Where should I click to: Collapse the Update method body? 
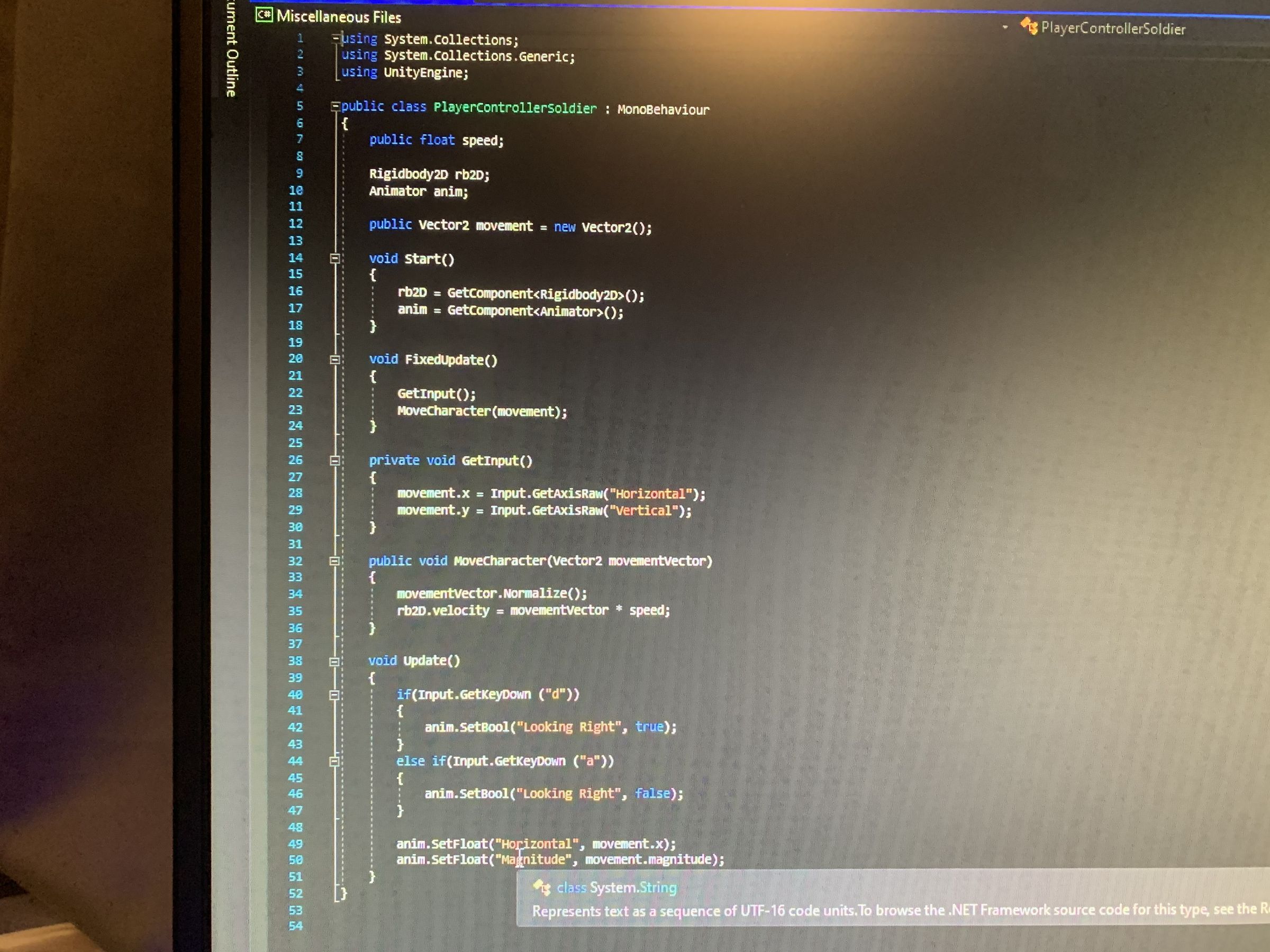pyautogui.click(x=336, y=661)
